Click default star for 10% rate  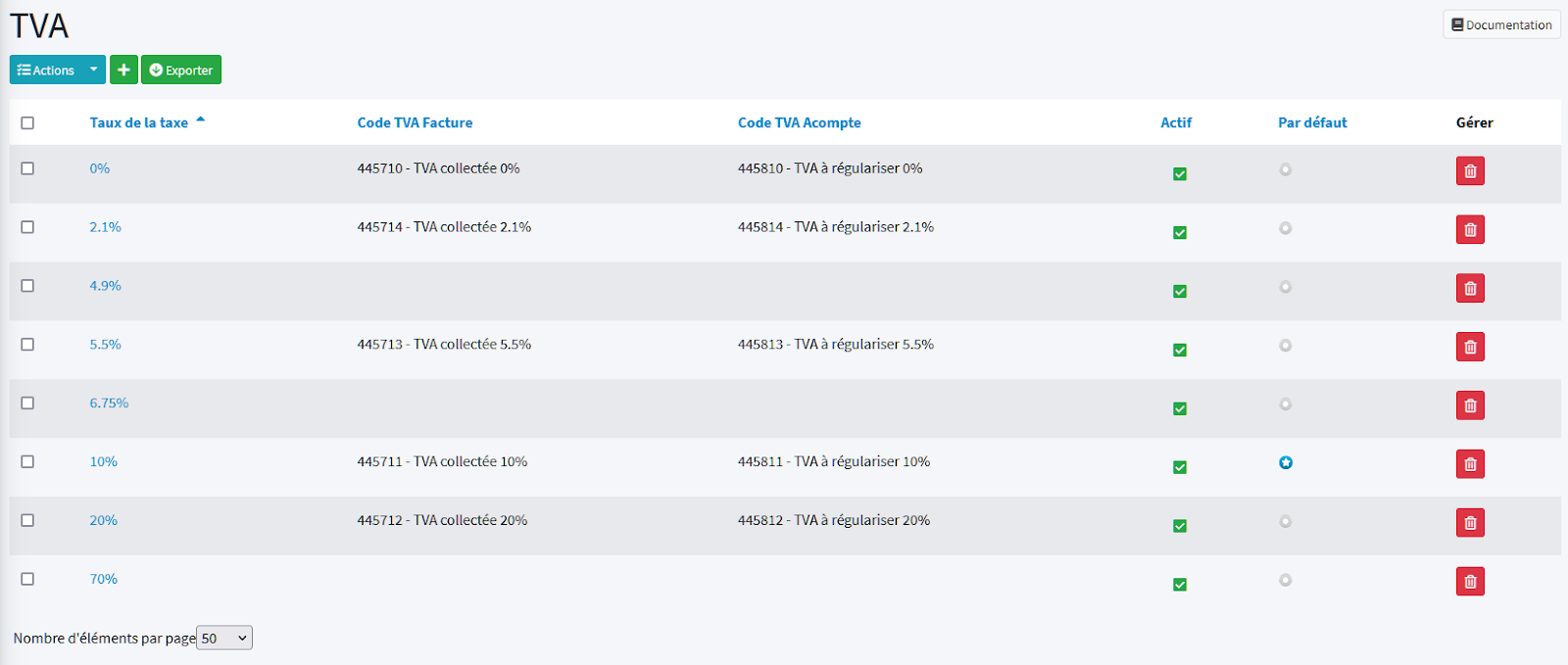point(1286,463)
